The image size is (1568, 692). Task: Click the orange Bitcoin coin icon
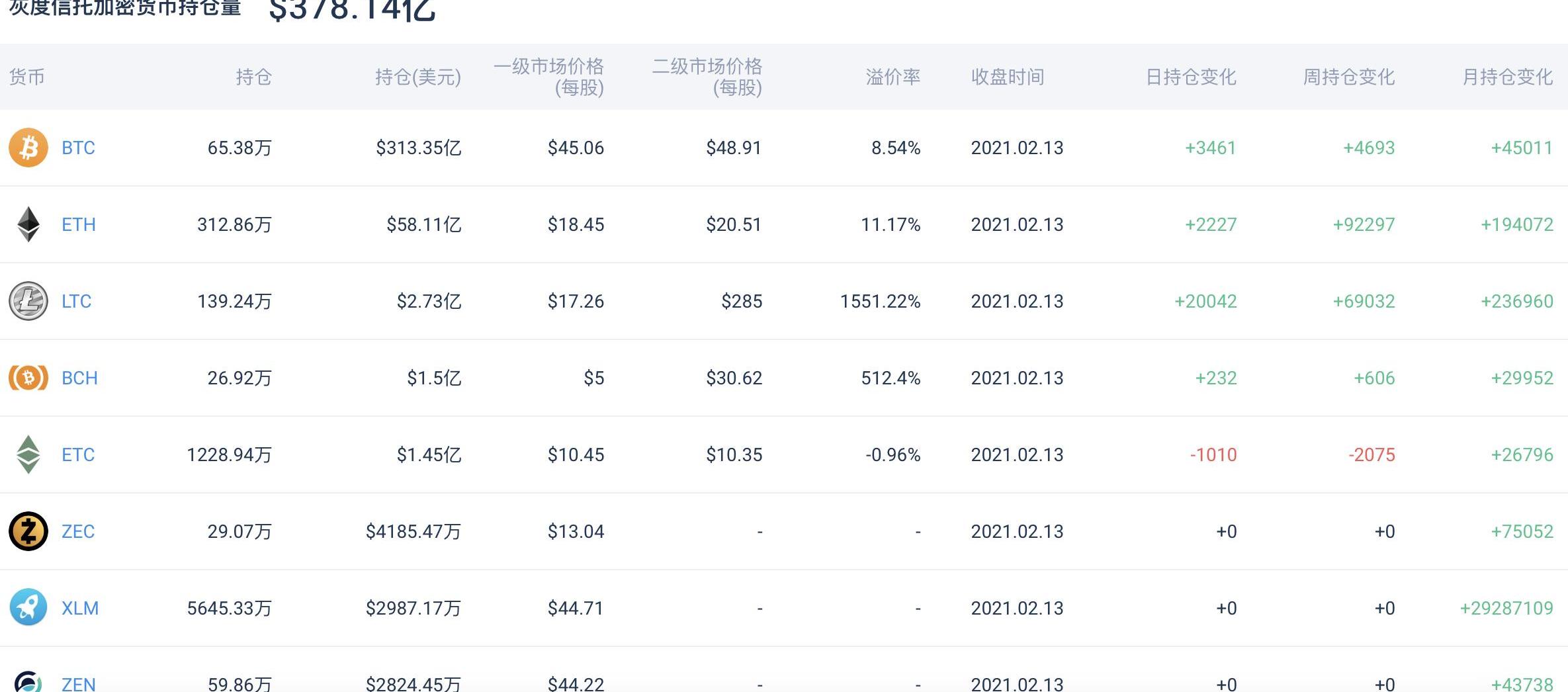pos(28,148)
